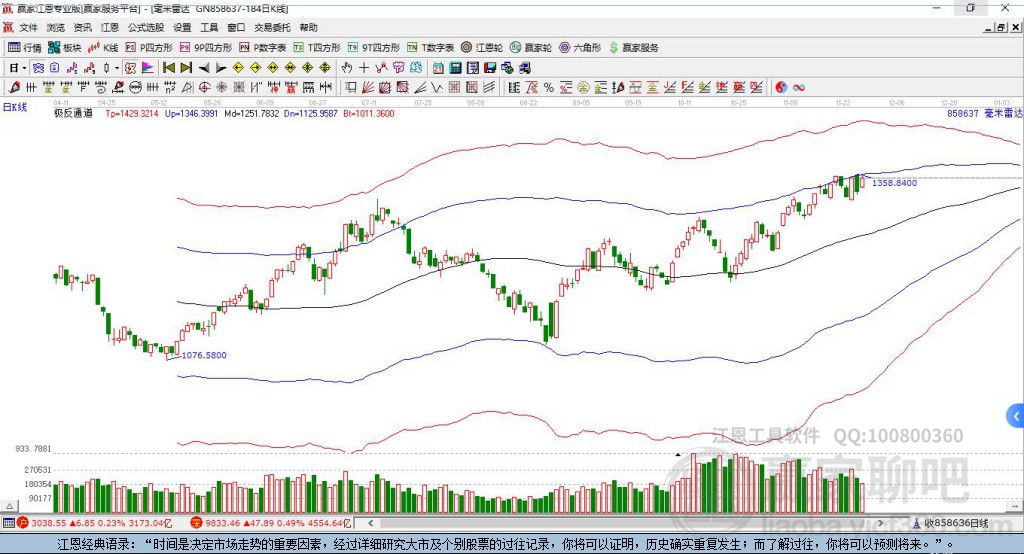
Task: Open the 文件 menu
Action: 28,27
